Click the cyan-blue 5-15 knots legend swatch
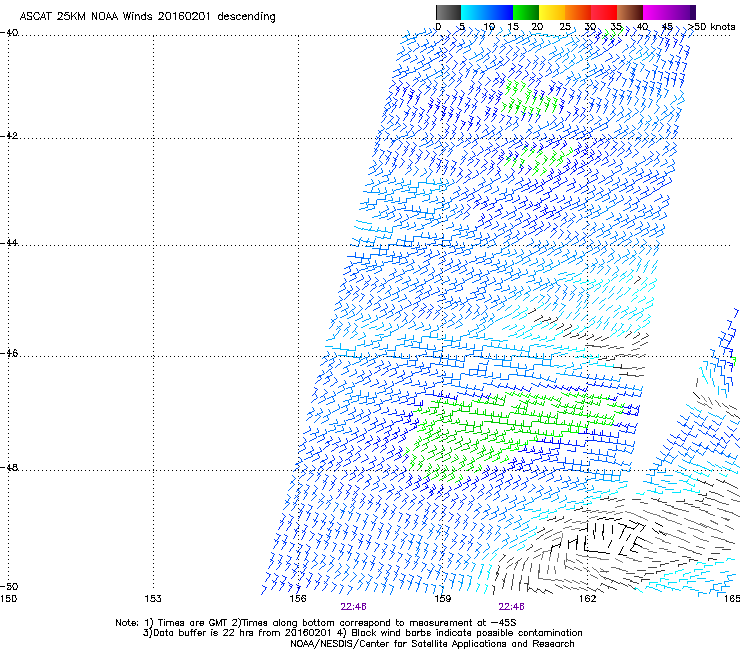This screenshot has height=650, width=740. (487, 12)
